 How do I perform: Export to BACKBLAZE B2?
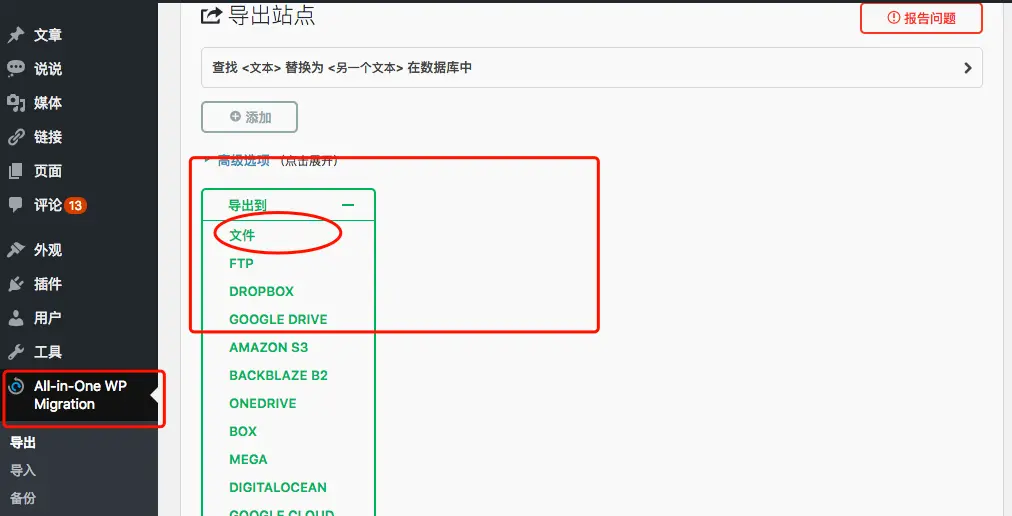tap(278, 375)
